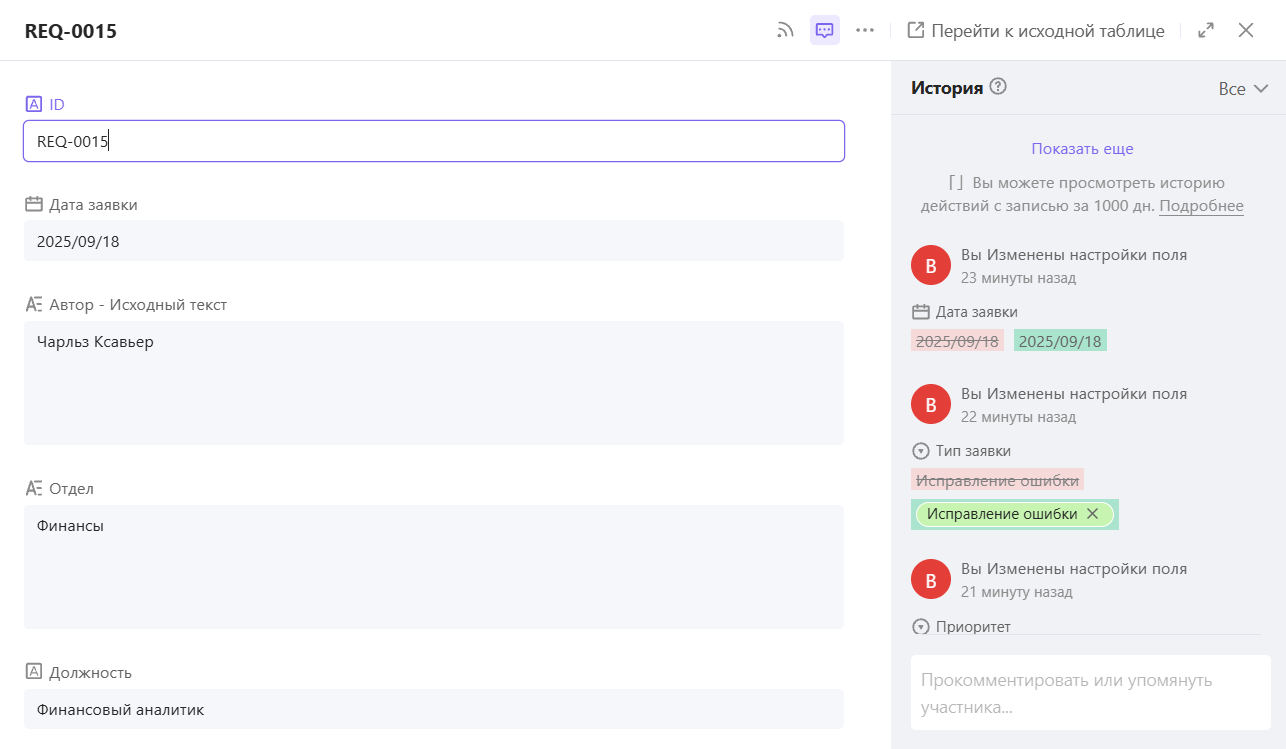Click the "21 минуту назад" timestamp
1286x749 pixels.
pos(1017,592)
